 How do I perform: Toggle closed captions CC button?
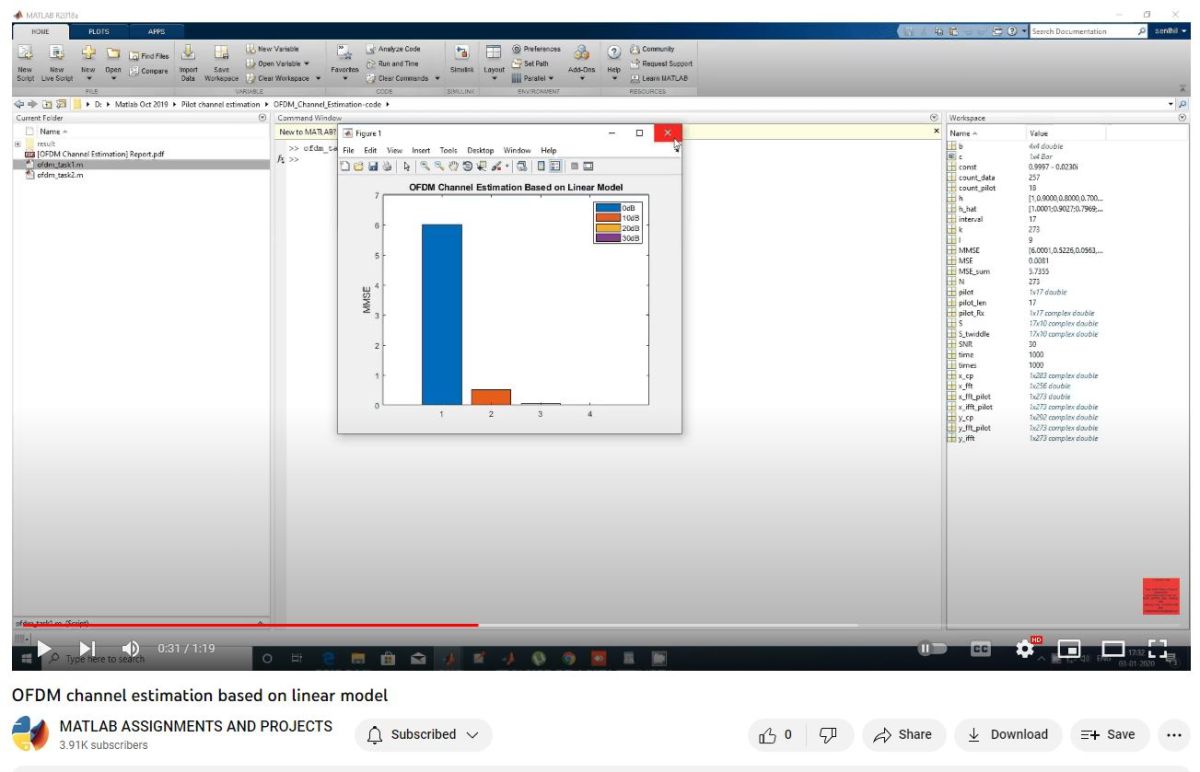coord(981,648)
